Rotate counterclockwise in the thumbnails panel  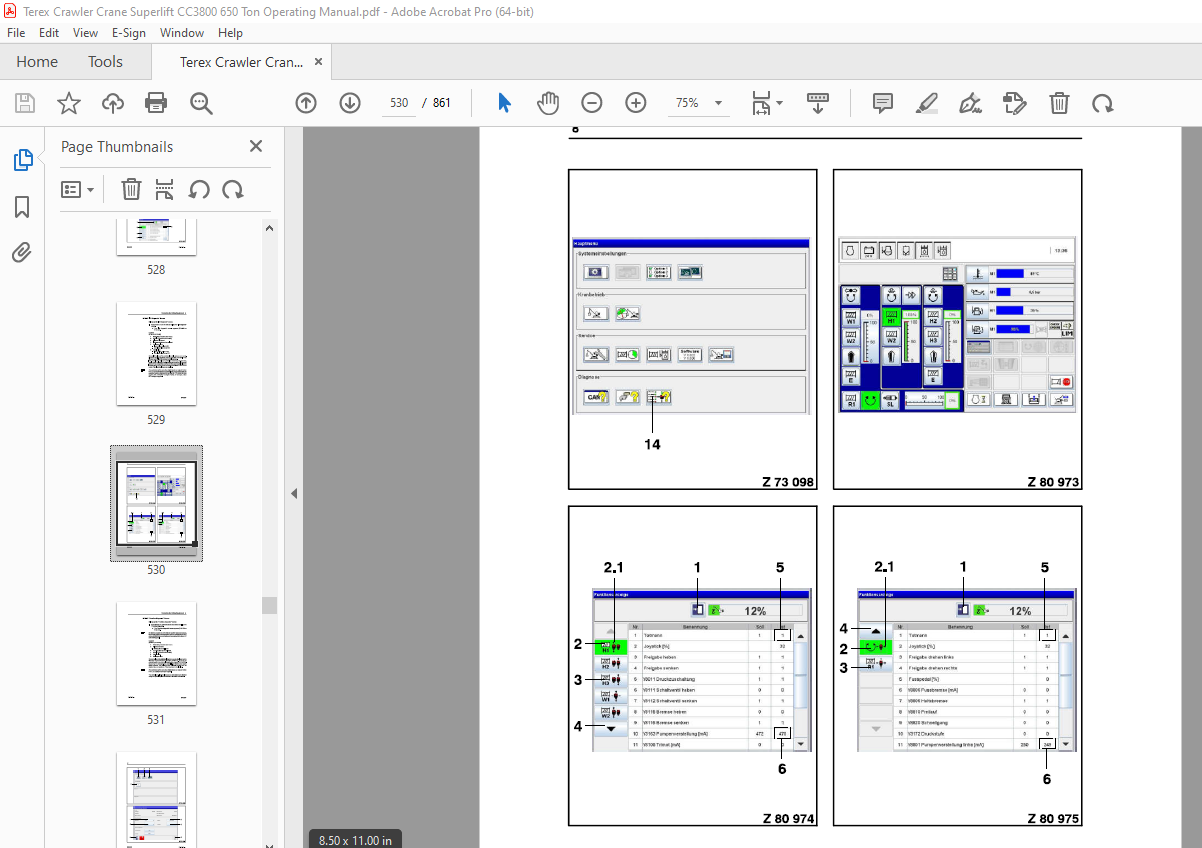tap(199, 189)
